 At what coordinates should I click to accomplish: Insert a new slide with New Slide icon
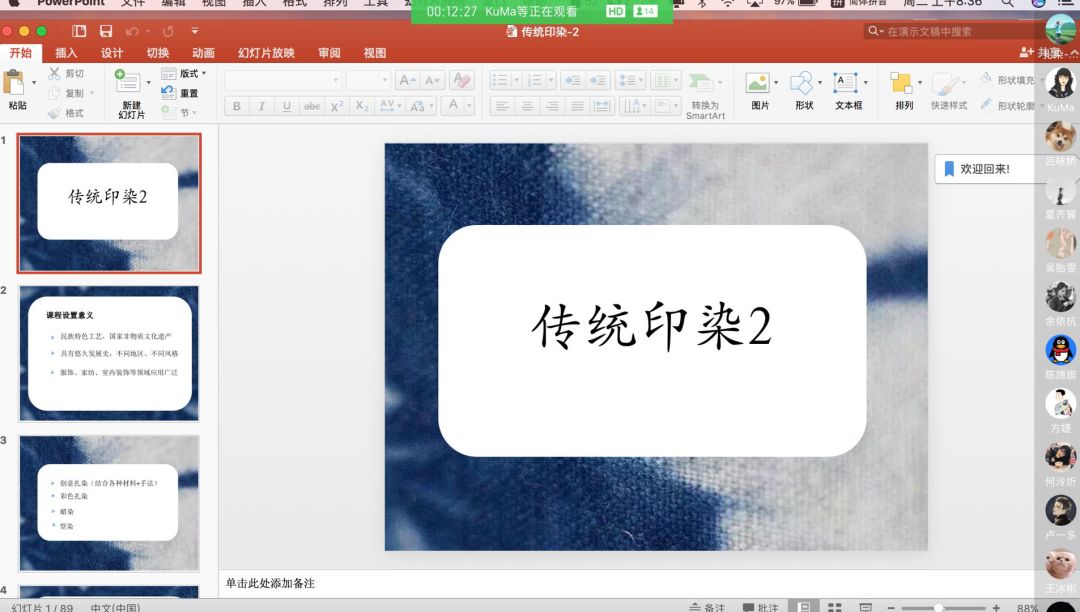(130, 84)
